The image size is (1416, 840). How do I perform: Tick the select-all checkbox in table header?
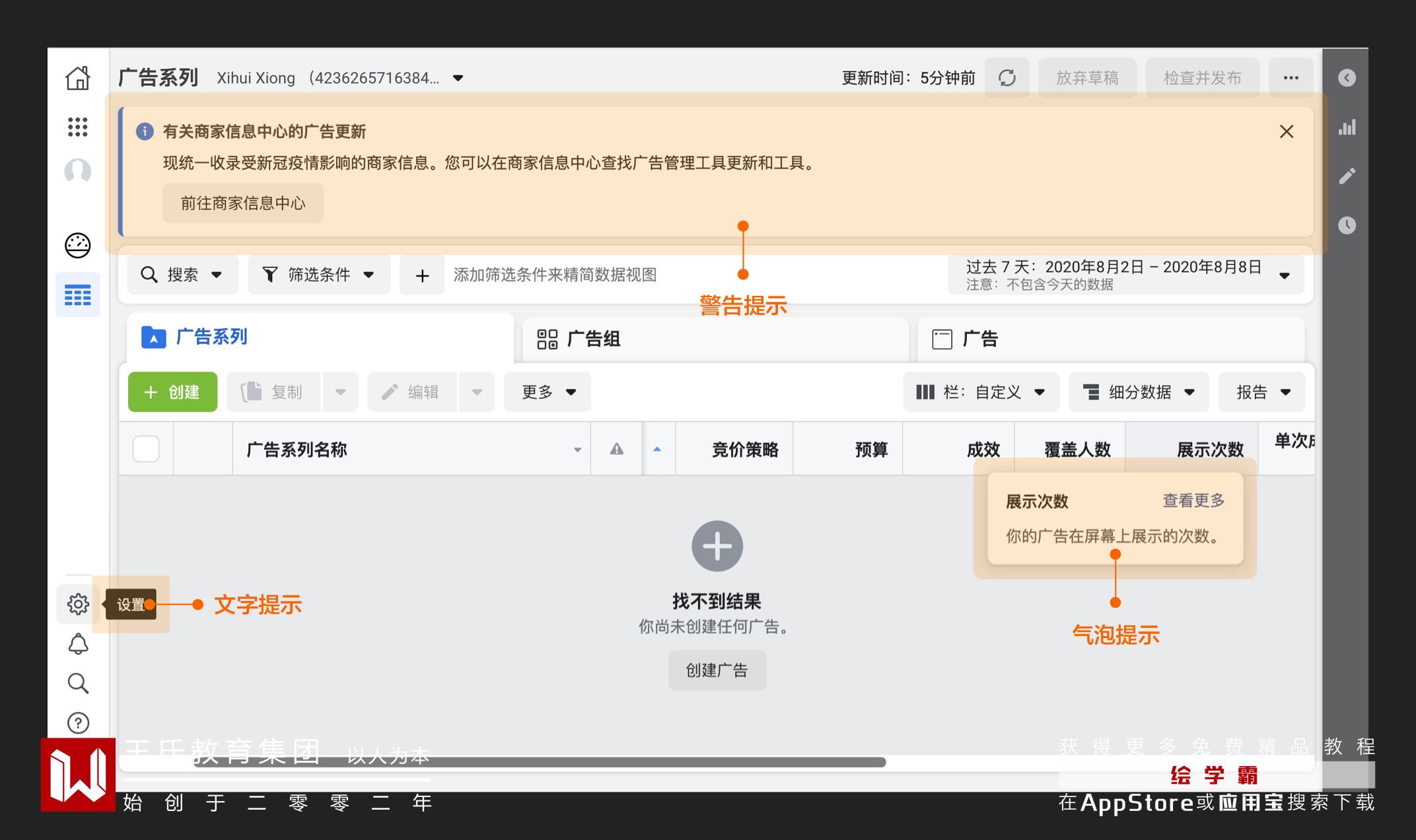146,449
